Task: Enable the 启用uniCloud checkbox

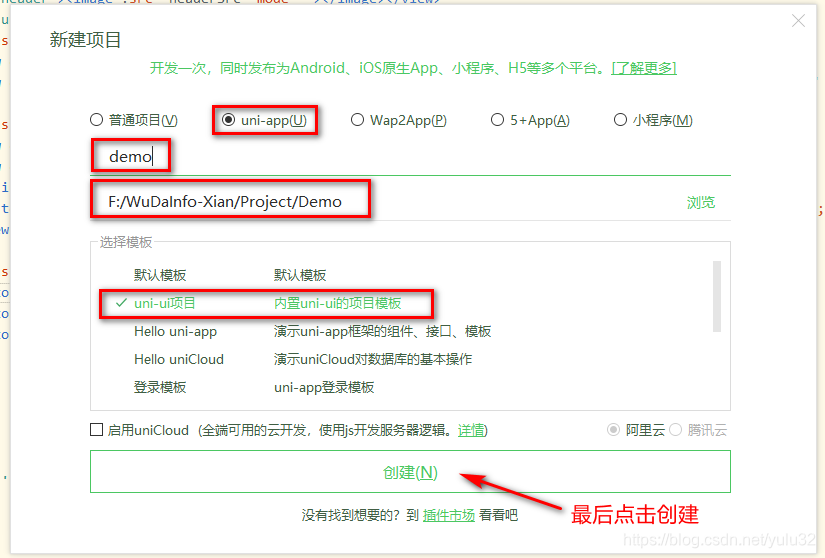Action: coord(96,430)
